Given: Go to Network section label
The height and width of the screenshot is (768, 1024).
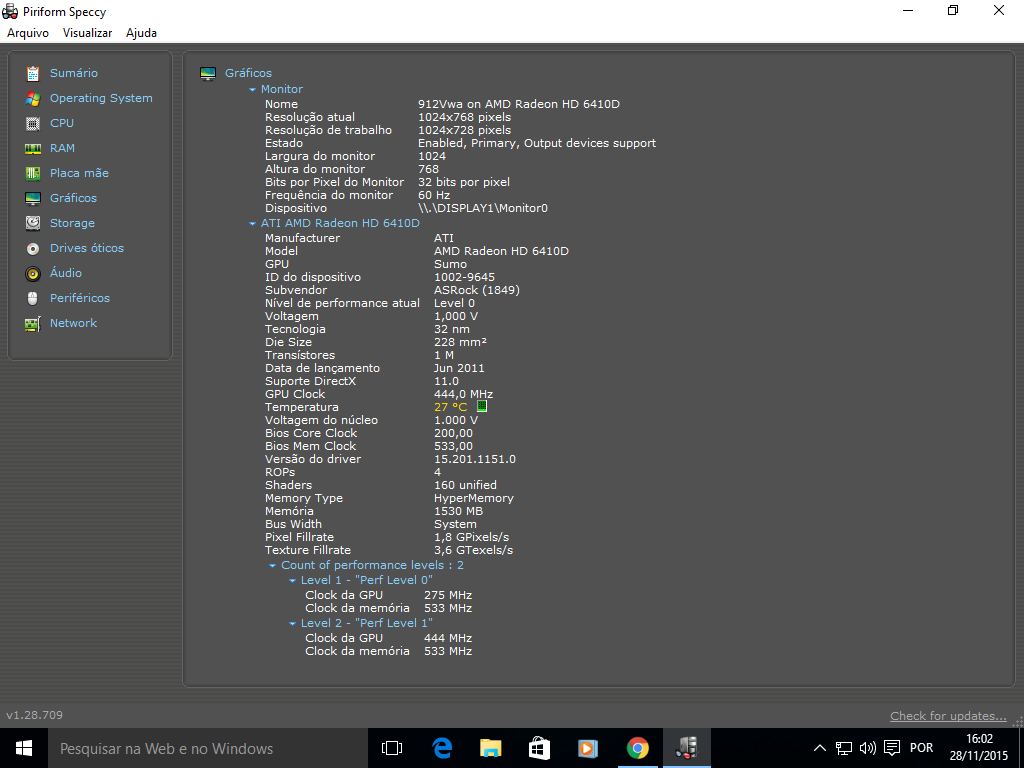Looking at the screenshot, I should pyautogui.click(x=73, y=323).
